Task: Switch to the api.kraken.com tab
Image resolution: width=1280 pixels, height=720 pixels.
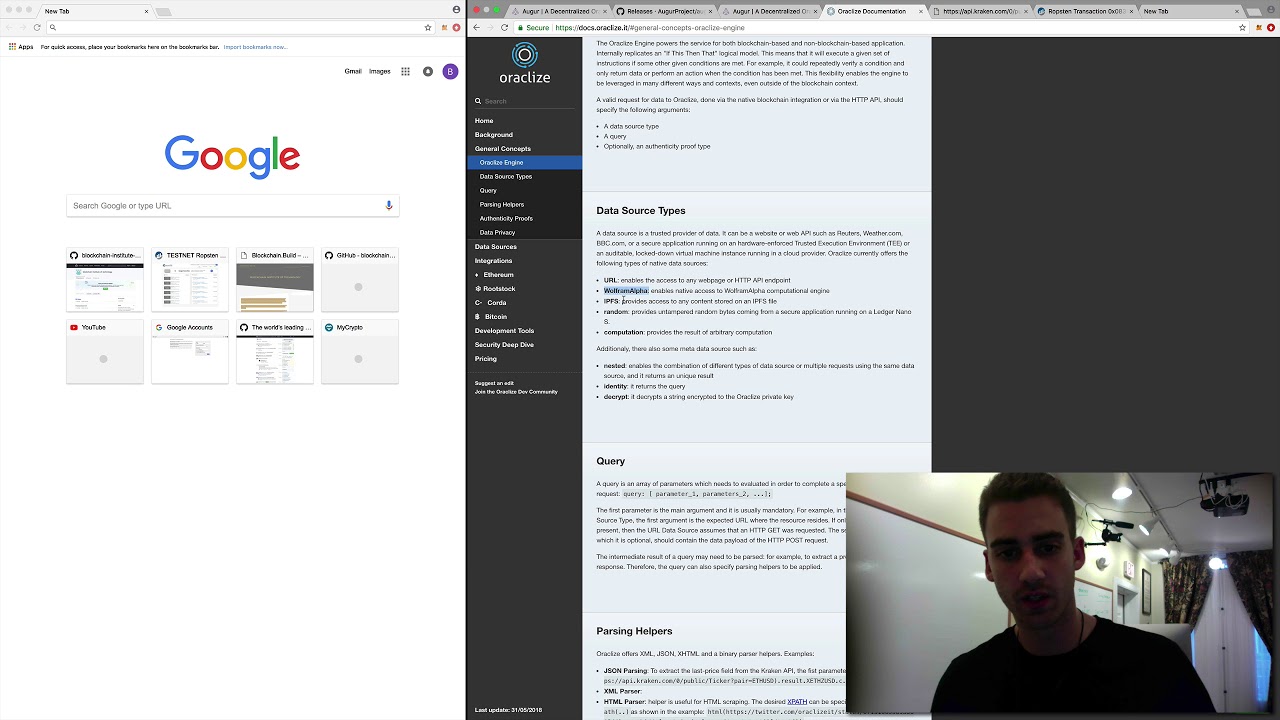Action: [981, 11]
